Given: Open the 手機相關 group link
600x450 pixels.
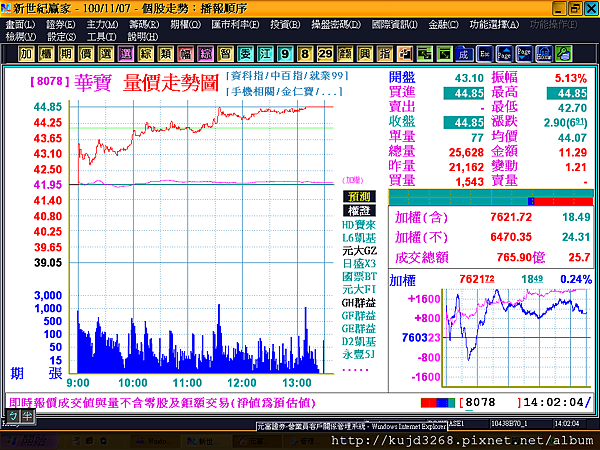Looking at the screenshot, I should click(253, 91).
